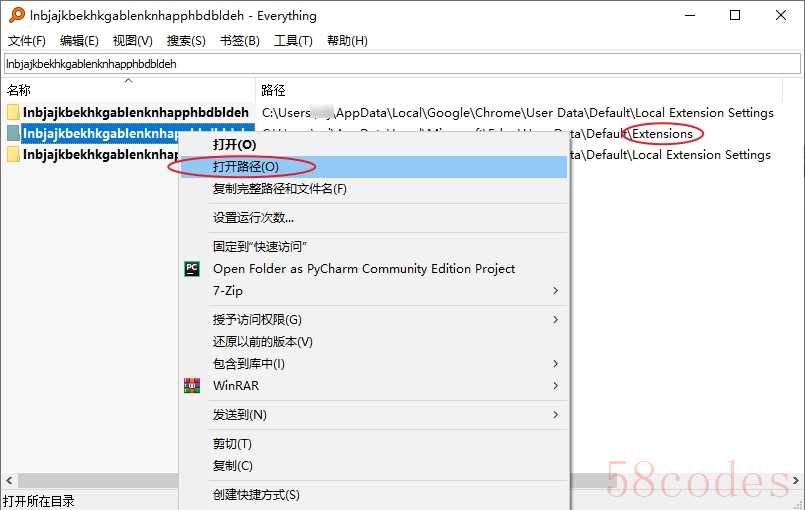Image resolution: width=805 pixels, height=510 pixels.
Task: Click folder icon of third search result
Action: tap(13, 155)
